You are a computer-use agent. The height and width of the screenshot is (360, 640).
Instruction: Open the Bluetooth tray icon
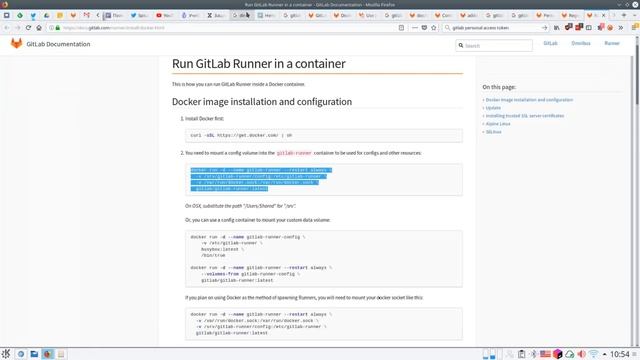pos(533,354)
